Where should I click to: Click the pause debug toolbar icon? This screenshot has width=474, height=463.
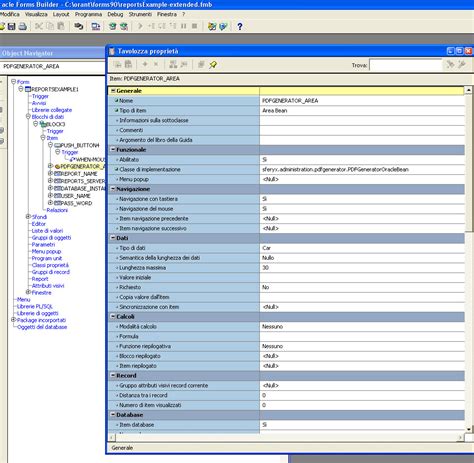click(184, 26)
